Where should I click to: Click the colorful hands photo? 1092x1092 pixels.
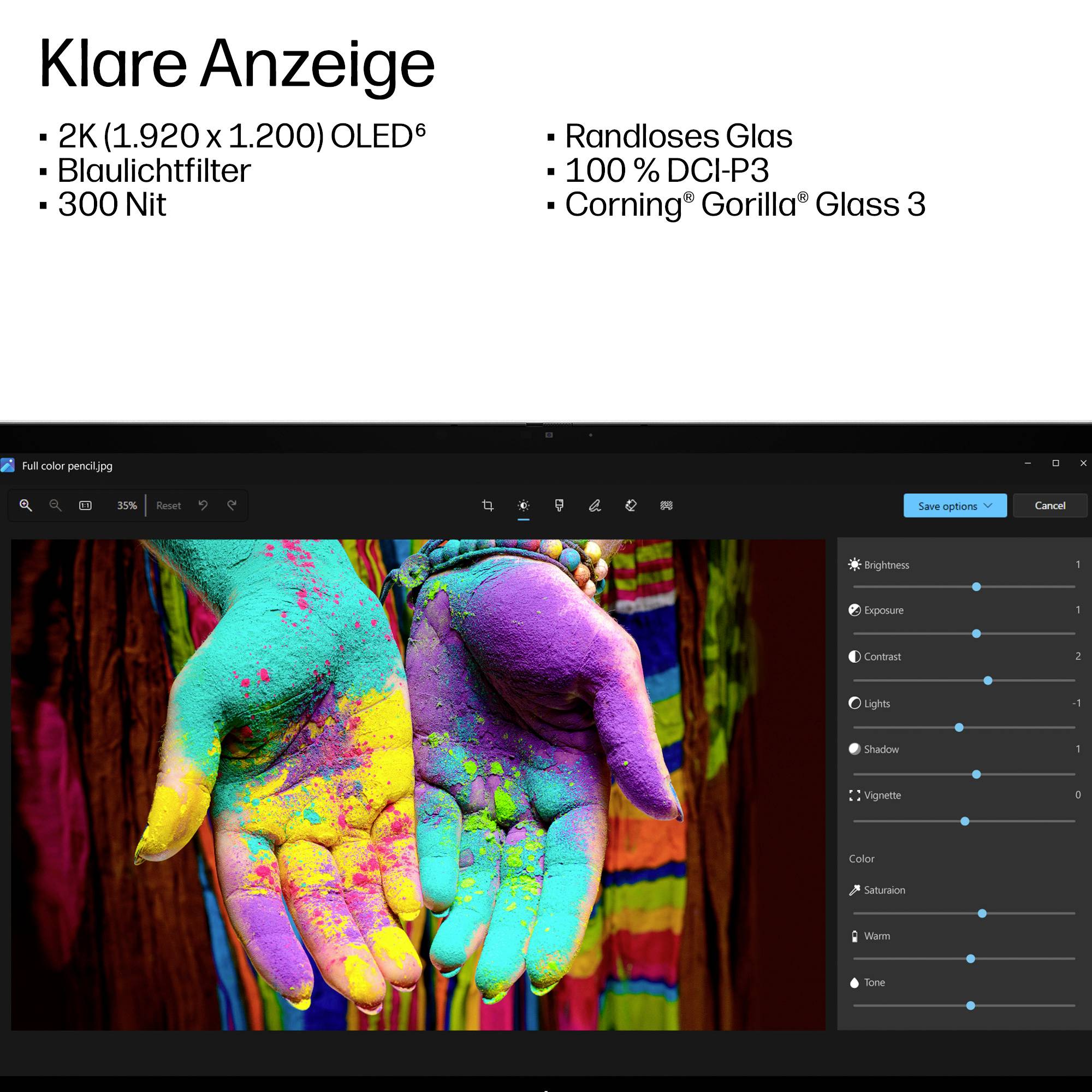coord(418,785)
